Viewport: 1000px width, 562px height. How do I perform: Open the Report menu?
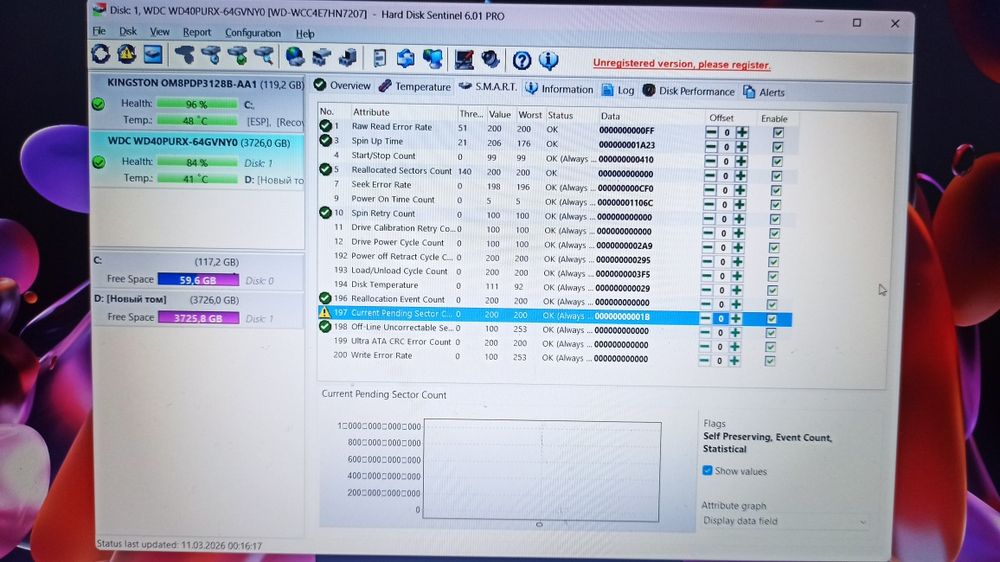point(196,32)
